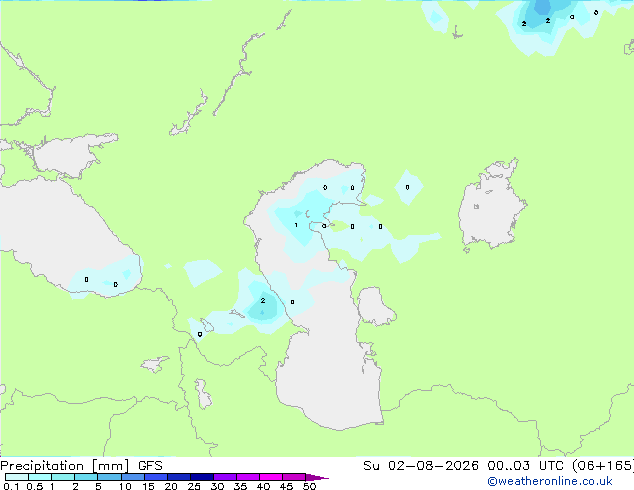The image size is (634, 490).
Task: Click the 'Precipitation [mm]' title text
Action: pos(65,466)
